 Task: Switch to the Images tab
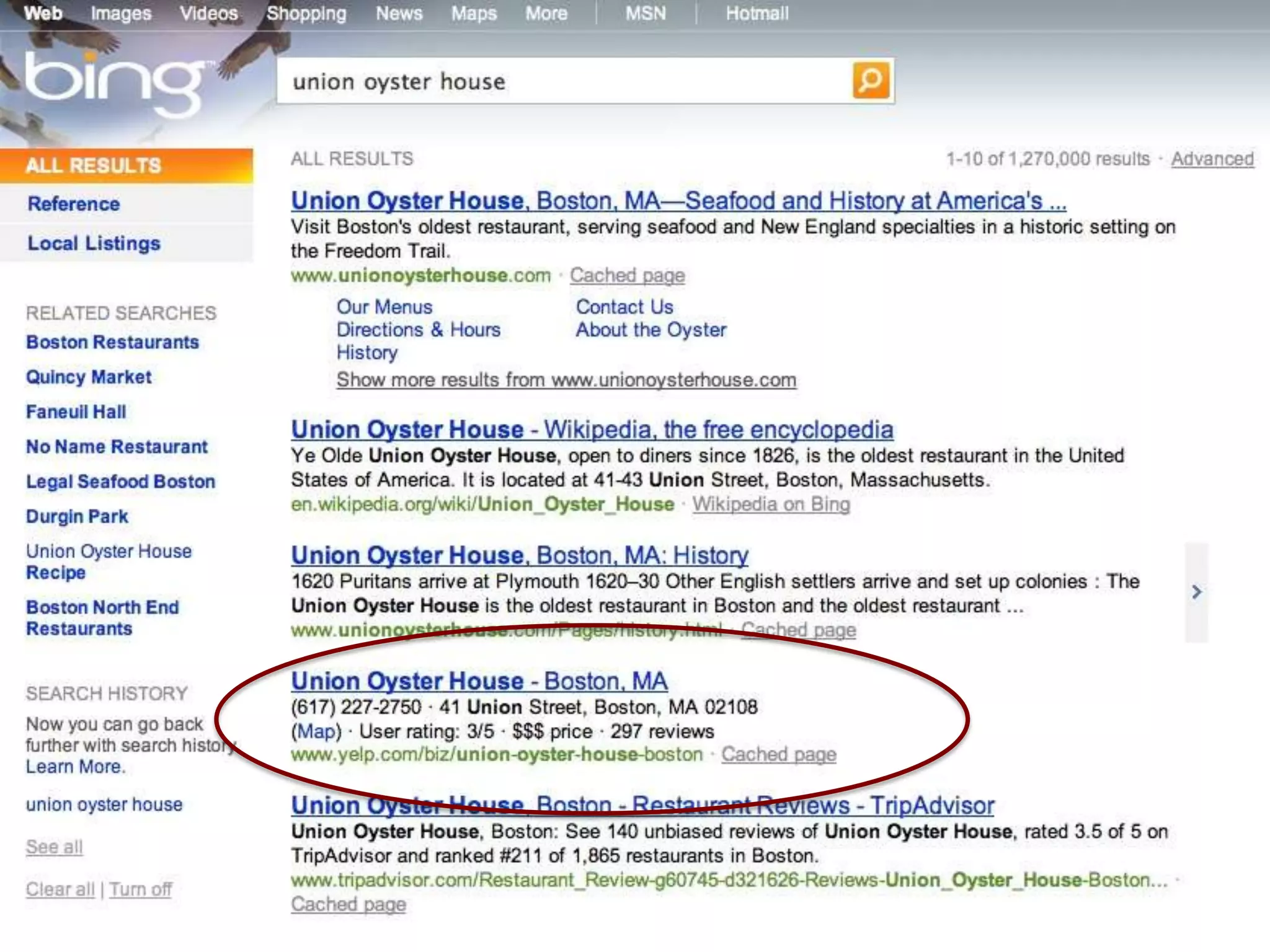121,13
